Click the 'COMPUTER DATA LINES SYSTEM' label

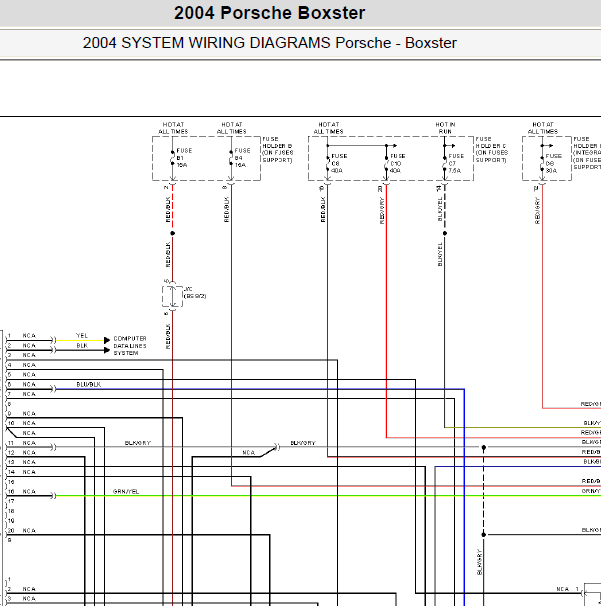130,346
